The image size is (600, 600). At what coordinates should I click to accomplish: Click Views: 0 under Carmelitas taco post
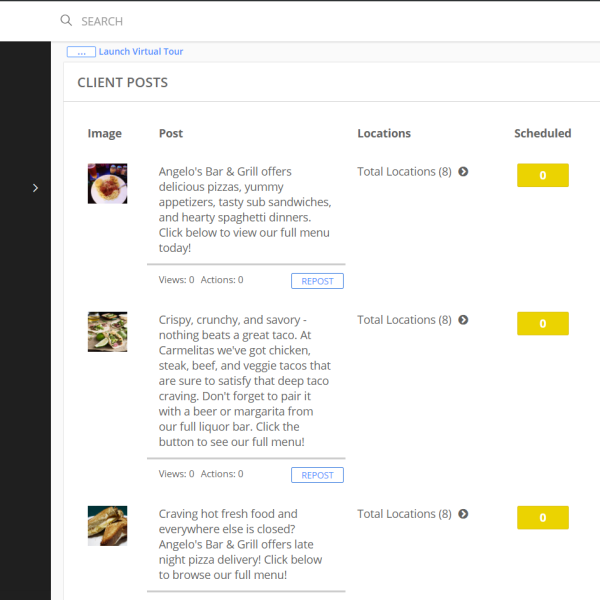tap(176, 474)
